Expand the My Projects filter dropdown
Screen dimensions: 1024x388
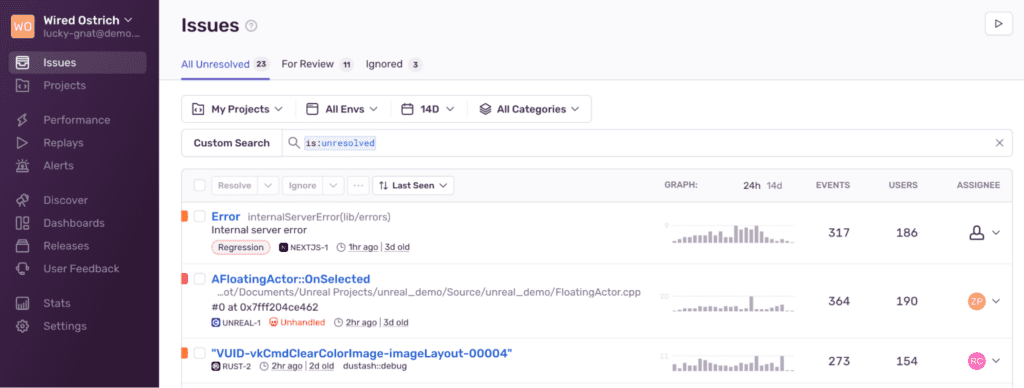238,109
